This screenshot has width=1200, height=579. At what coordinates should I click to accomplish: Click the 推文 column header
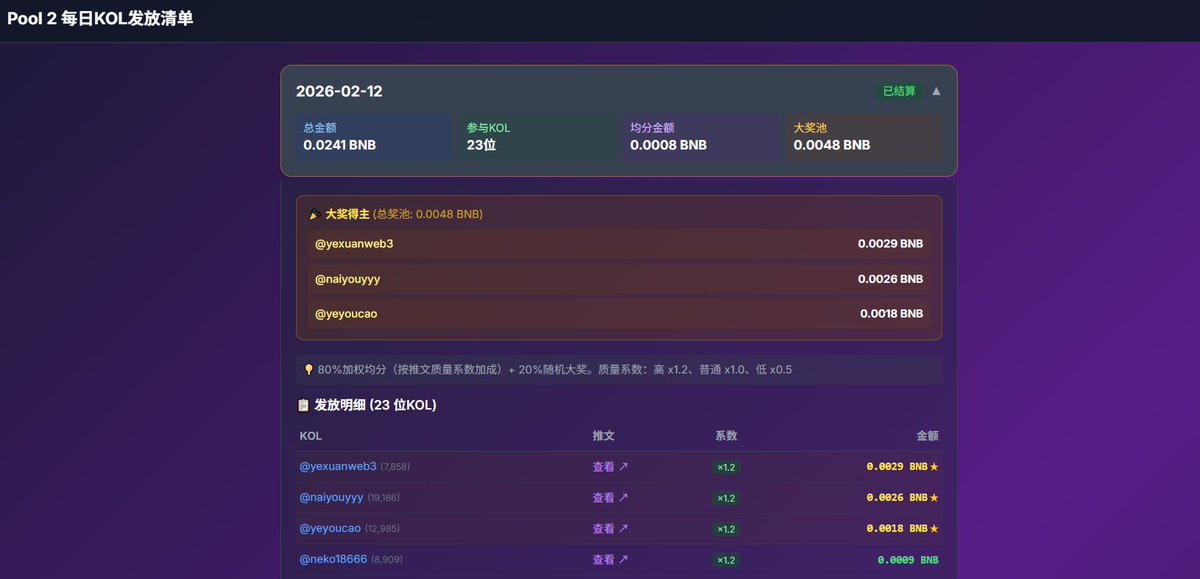click(x=603, y=436)
